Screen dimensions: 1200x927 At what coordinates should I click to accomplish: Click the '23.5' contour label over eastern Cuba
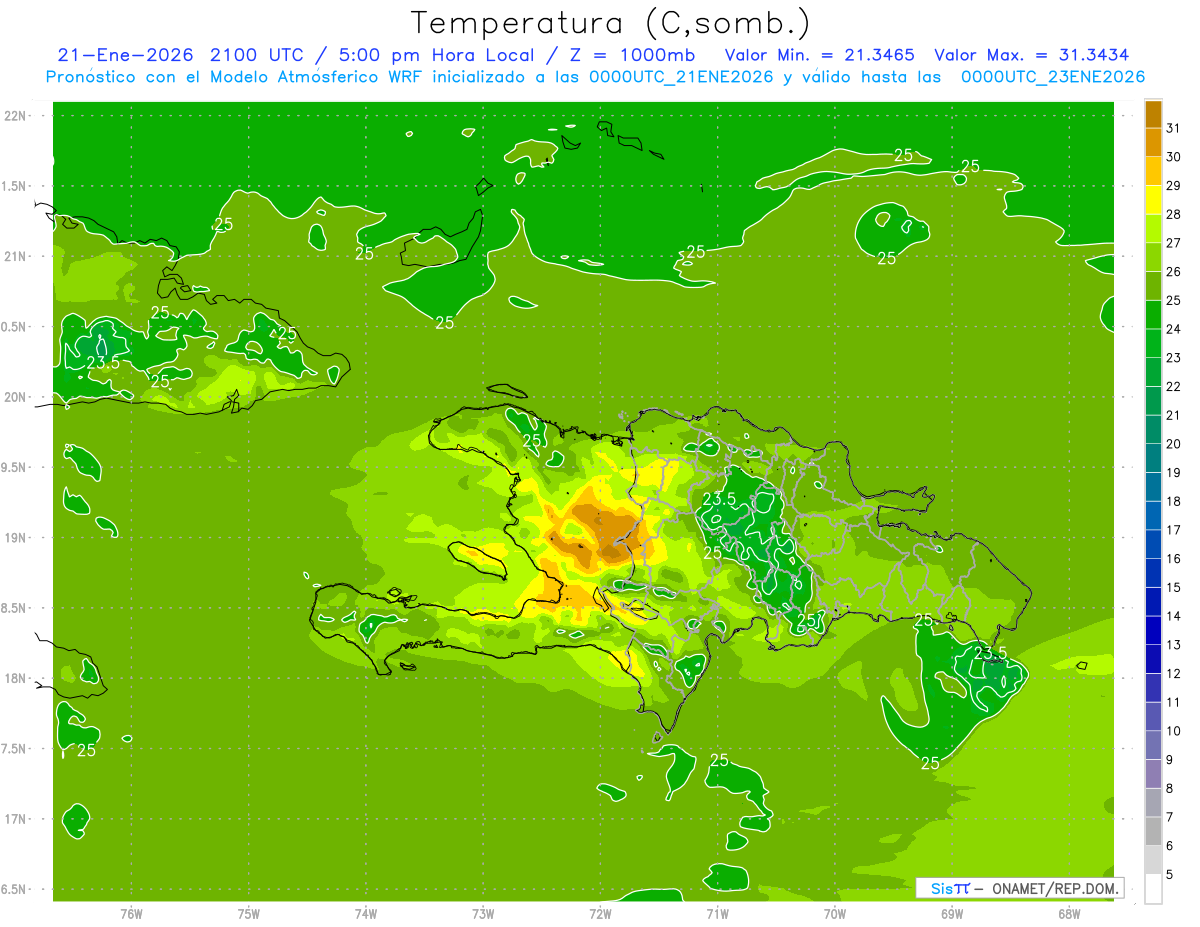(x=103, y=362)
